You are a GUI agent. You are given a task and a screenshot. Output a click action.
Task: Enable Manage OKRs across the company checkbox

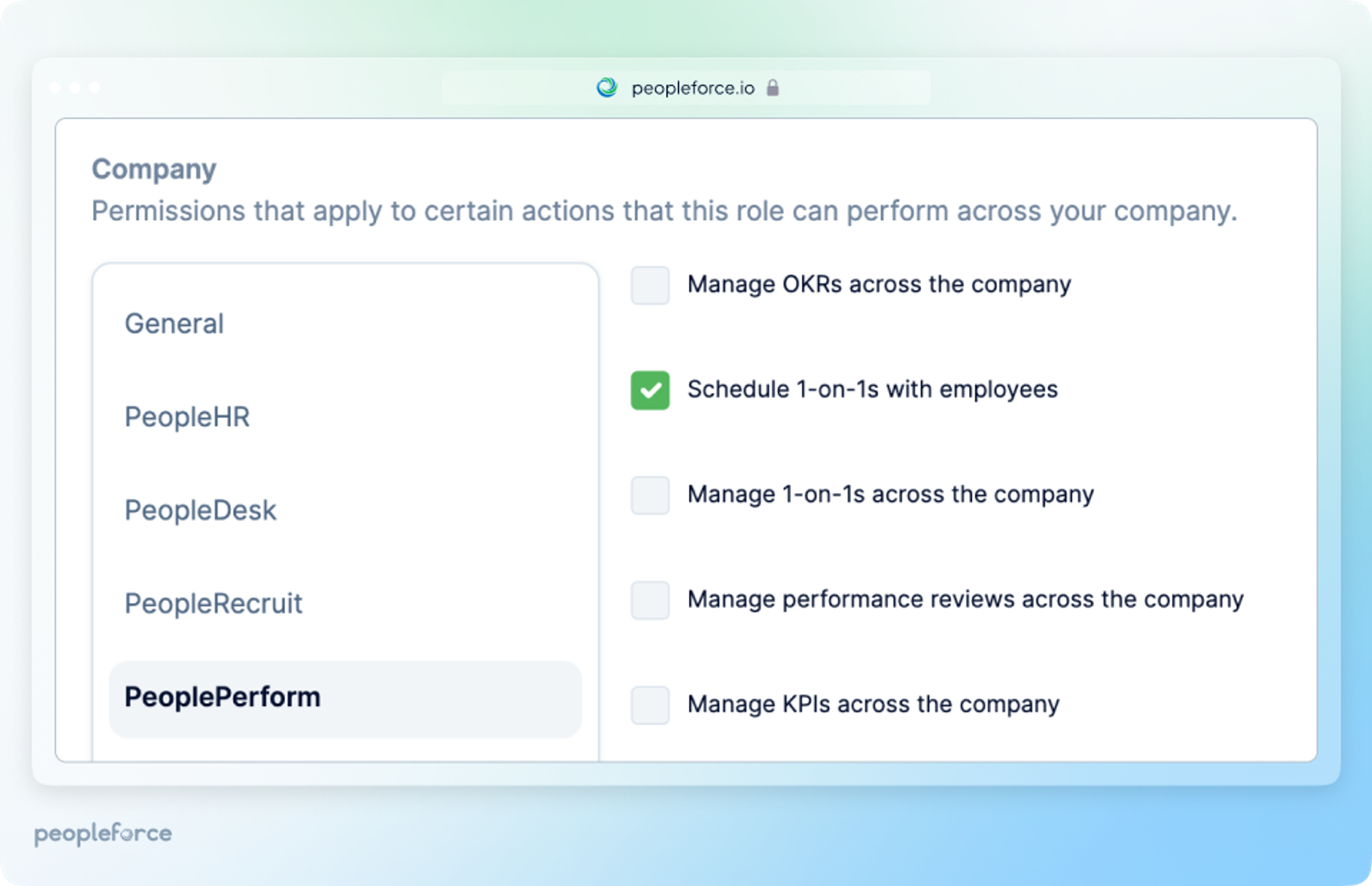click(650, 285)
